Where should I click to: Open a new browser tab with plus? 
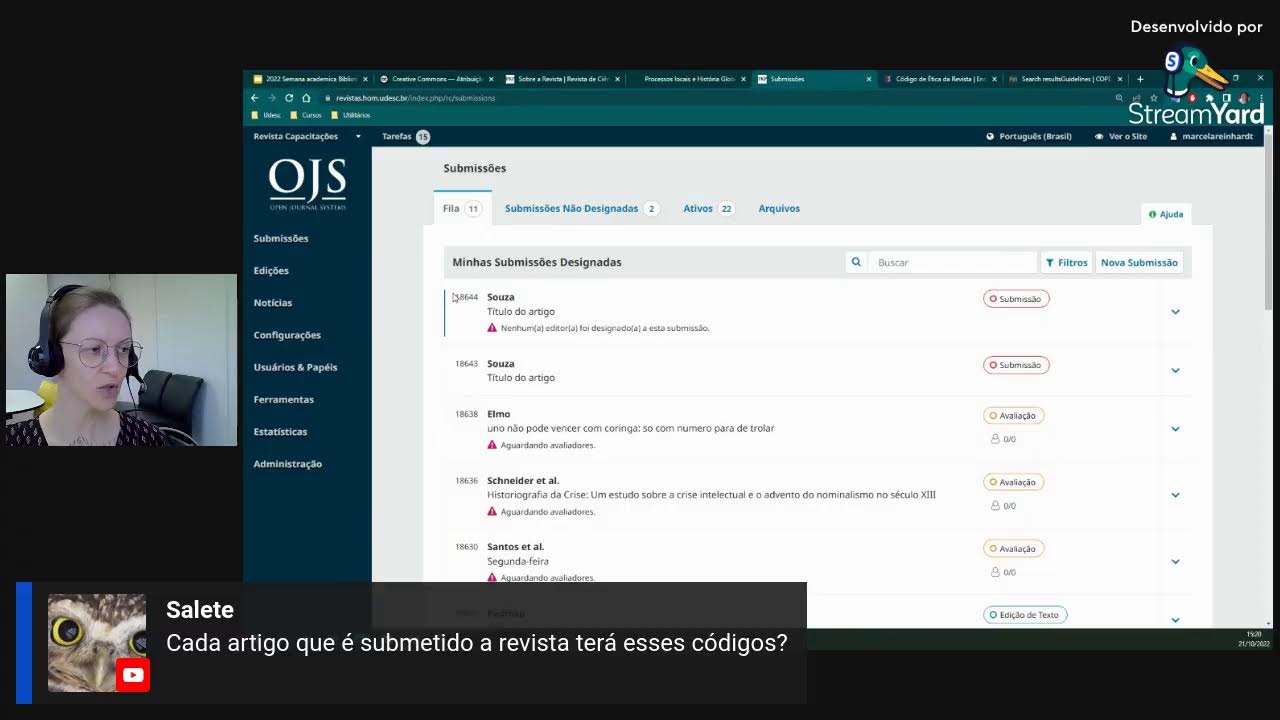1140,79
